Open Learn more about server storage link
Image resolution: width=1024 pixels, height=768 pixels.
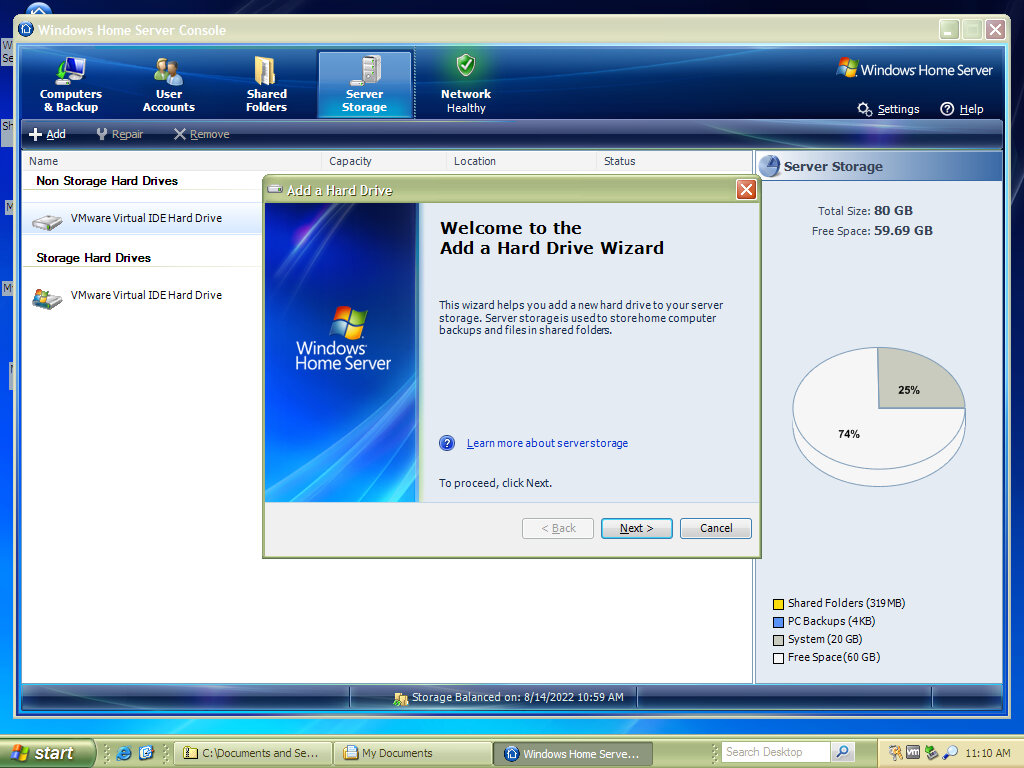tap(547, 443)
